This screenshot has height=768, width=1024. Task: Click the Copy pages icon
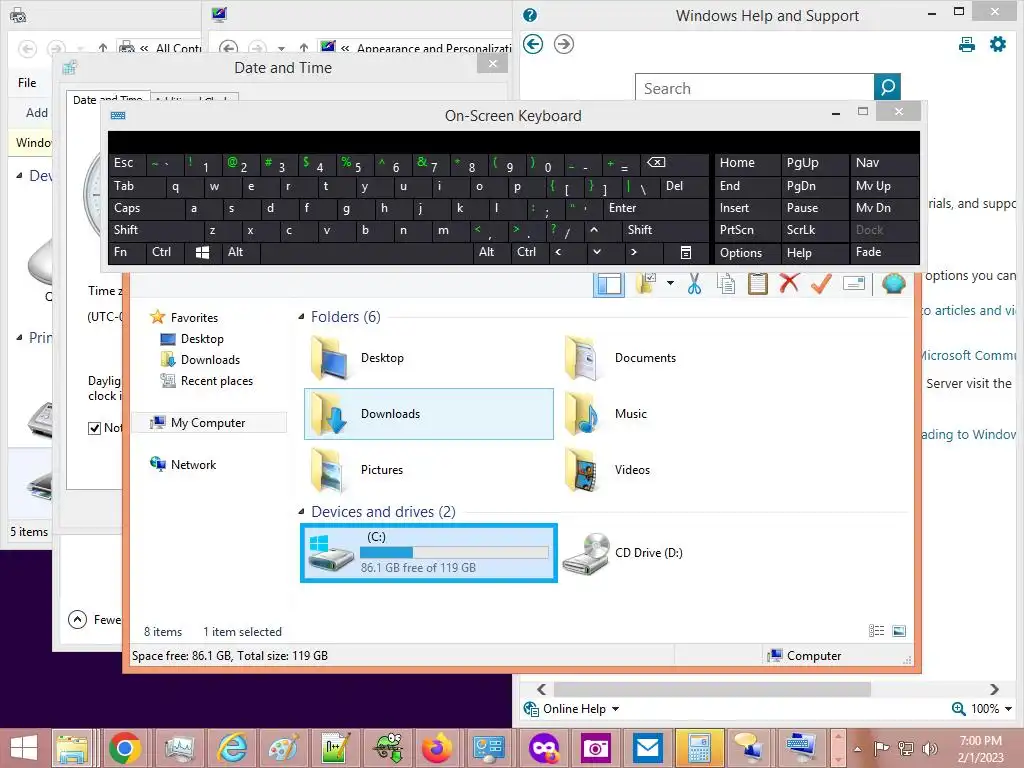point(726,283)
